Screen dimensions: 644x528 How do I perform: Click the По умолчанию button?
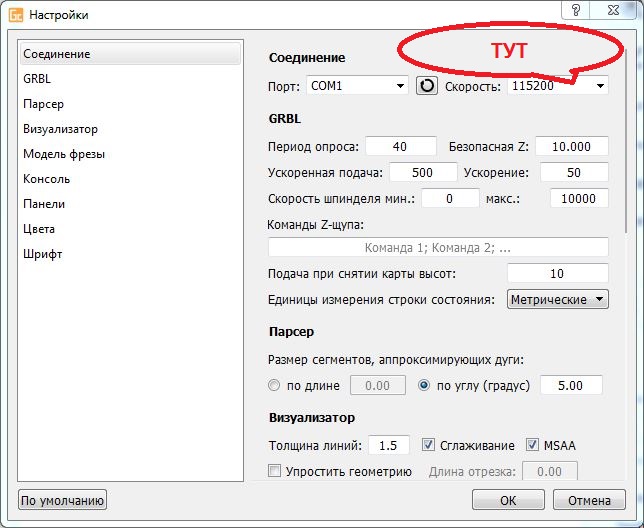click(62, 500)
